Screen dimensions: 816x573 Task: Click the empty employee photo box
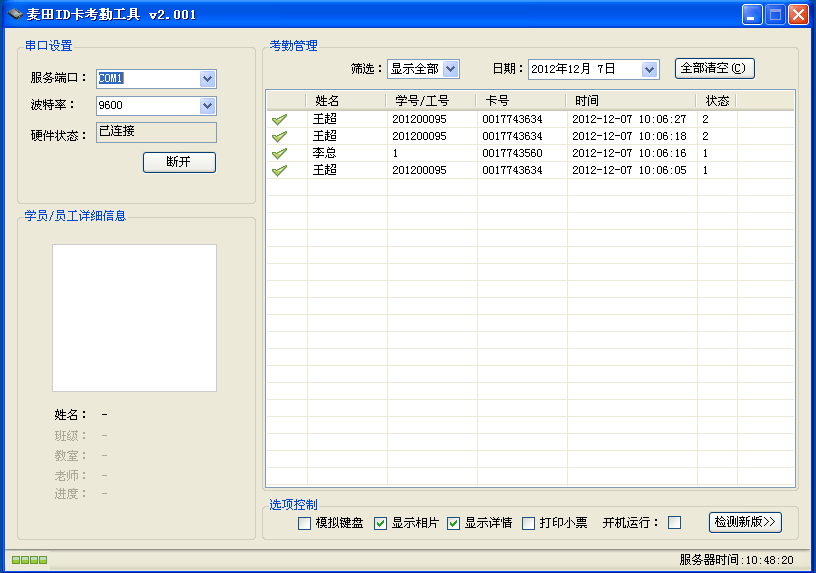(x=134, y=318)
